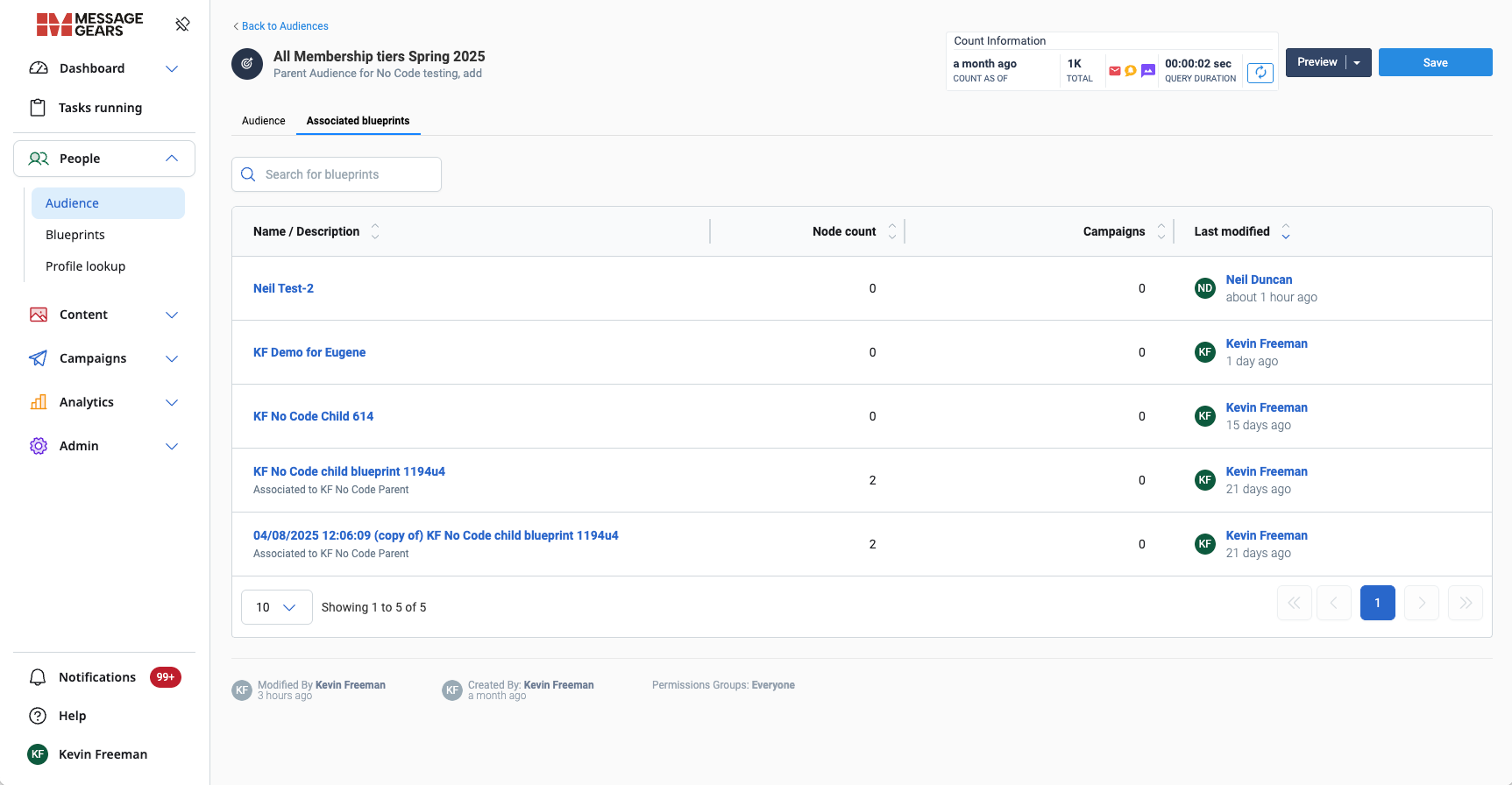Click the Help question mark icon
The height and width of the screenshot is (785, 1512).
(x=38, y=716)
